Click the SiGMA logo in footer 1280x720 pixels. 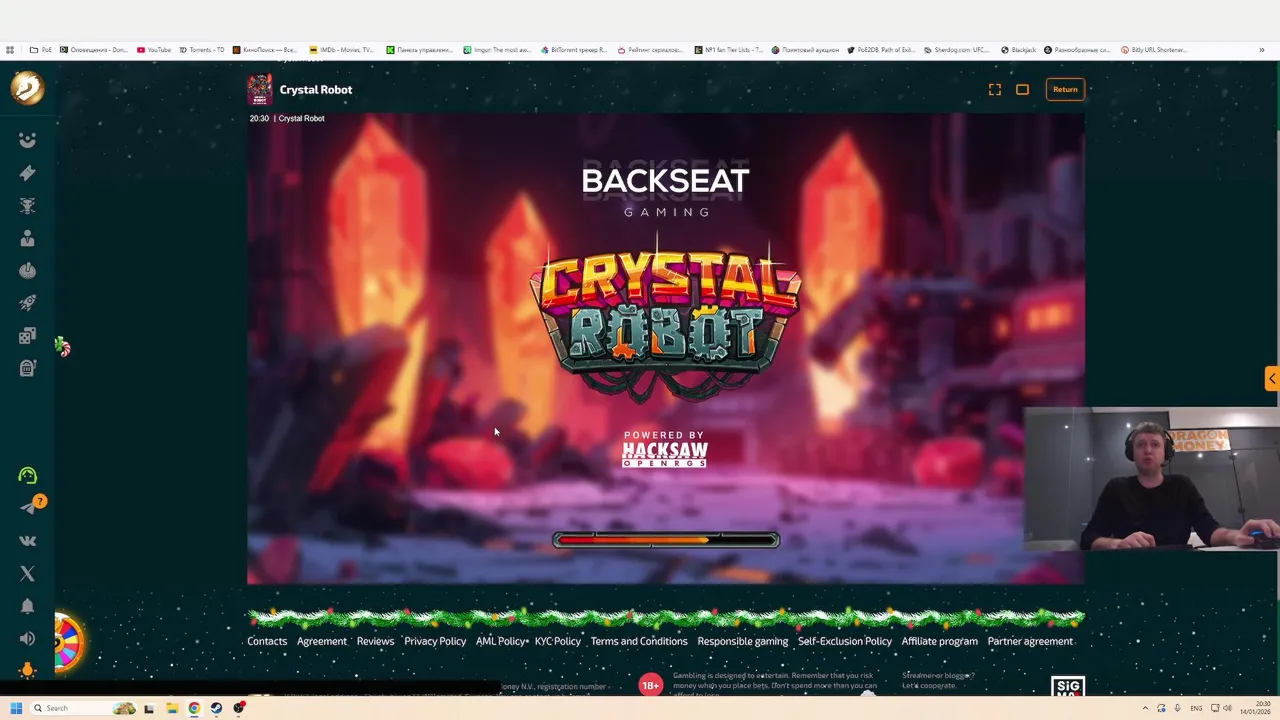1068,687
